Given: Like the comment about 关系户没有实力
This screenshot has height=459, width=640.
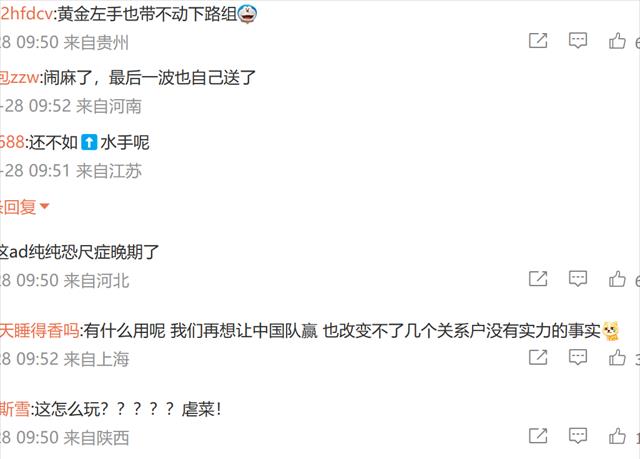Looking at the screenshot, I should [617, 357].
